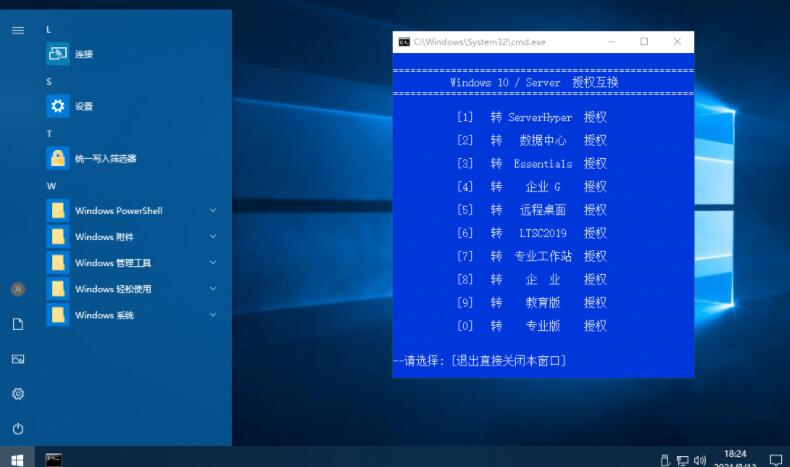Click option [8] 转 企 业 授权 line
This screenshot has height=467, width=790.
click(532, 280)
